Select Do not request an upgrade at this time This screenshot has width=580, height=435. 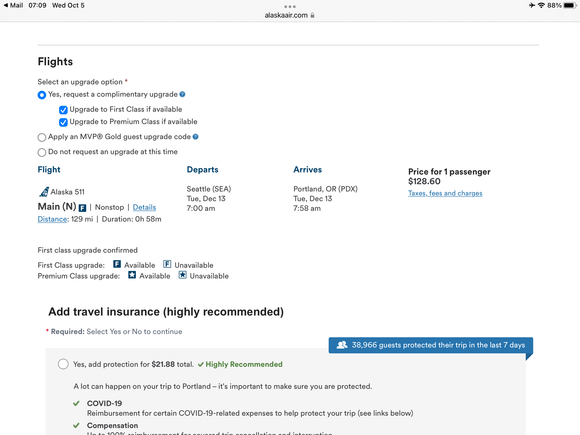(42, 152)
